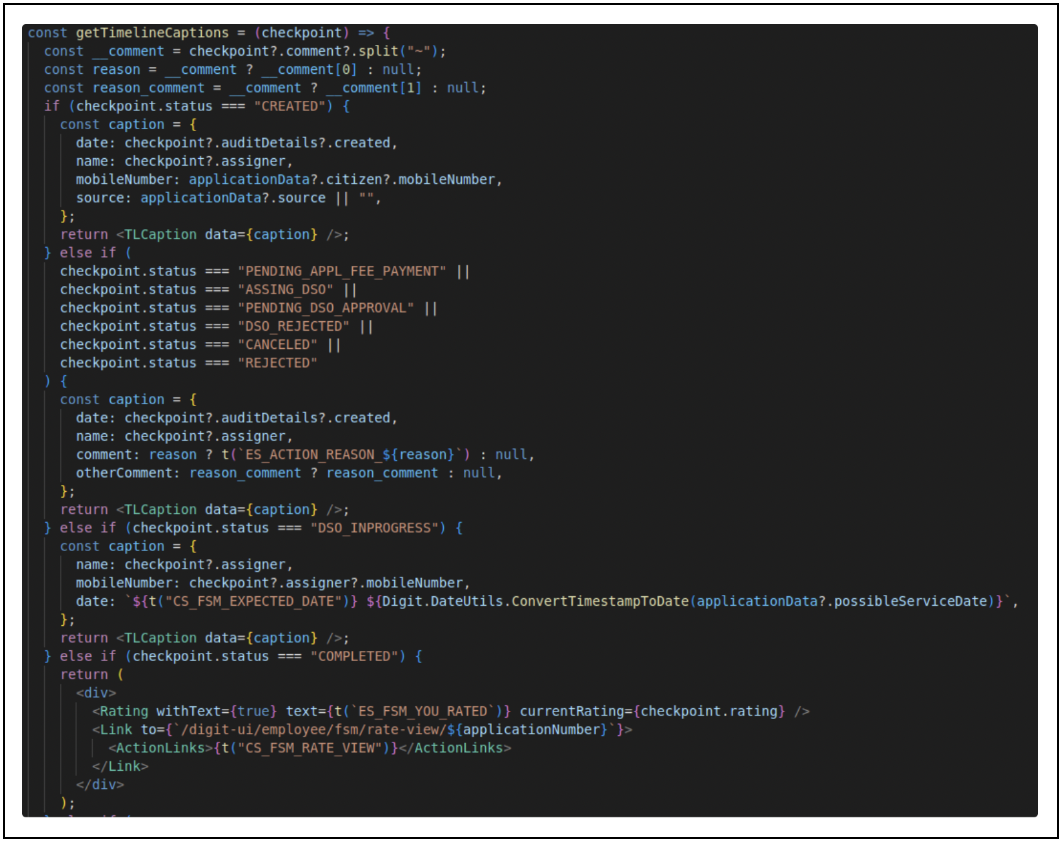Click the "DSO_REJECTED" status string
The width and height of the screenshot is (1062, 842).
pos(294,326)
